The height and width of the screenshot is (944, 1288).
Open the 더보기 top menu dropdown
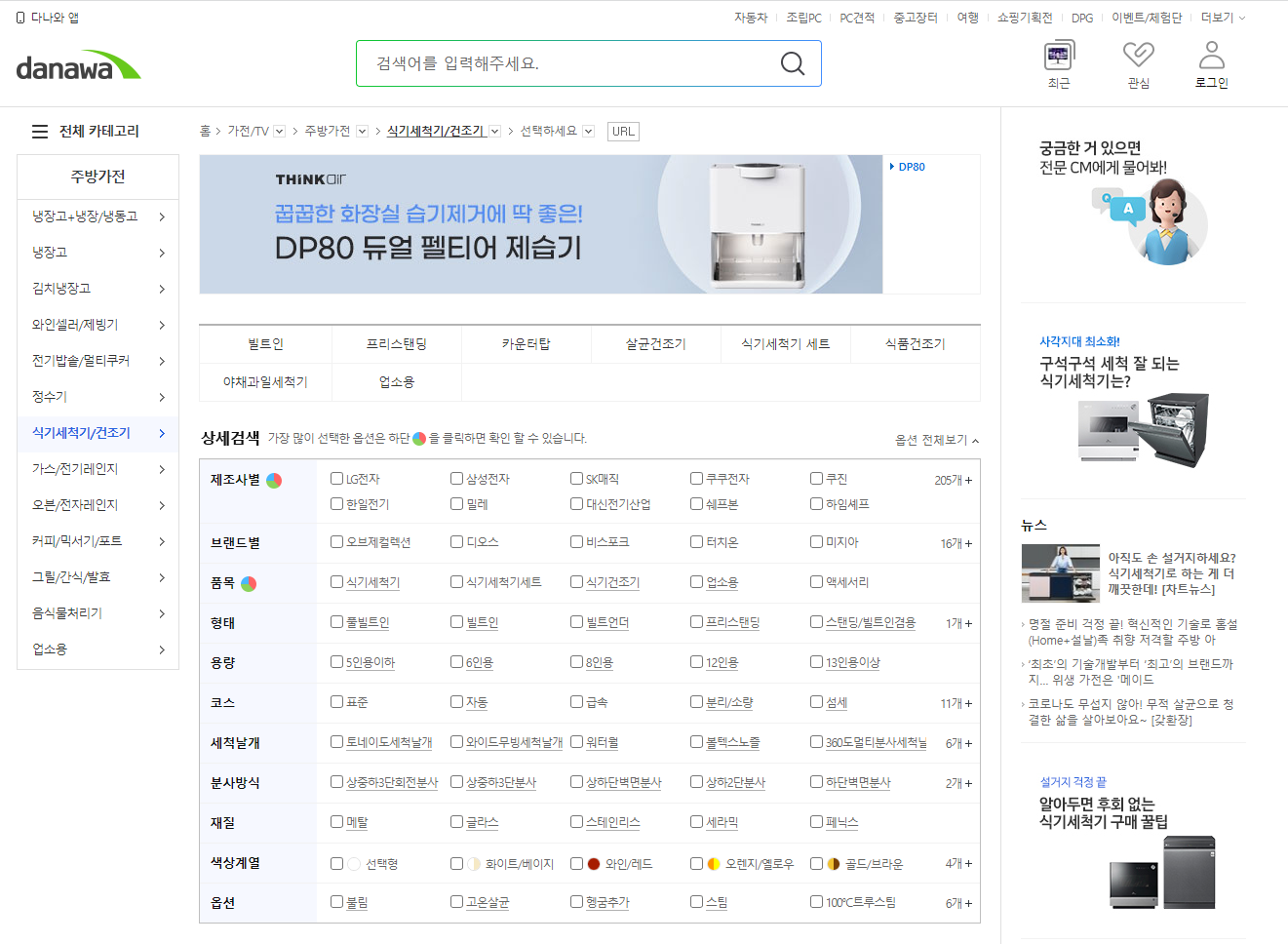coord(1223,18)
